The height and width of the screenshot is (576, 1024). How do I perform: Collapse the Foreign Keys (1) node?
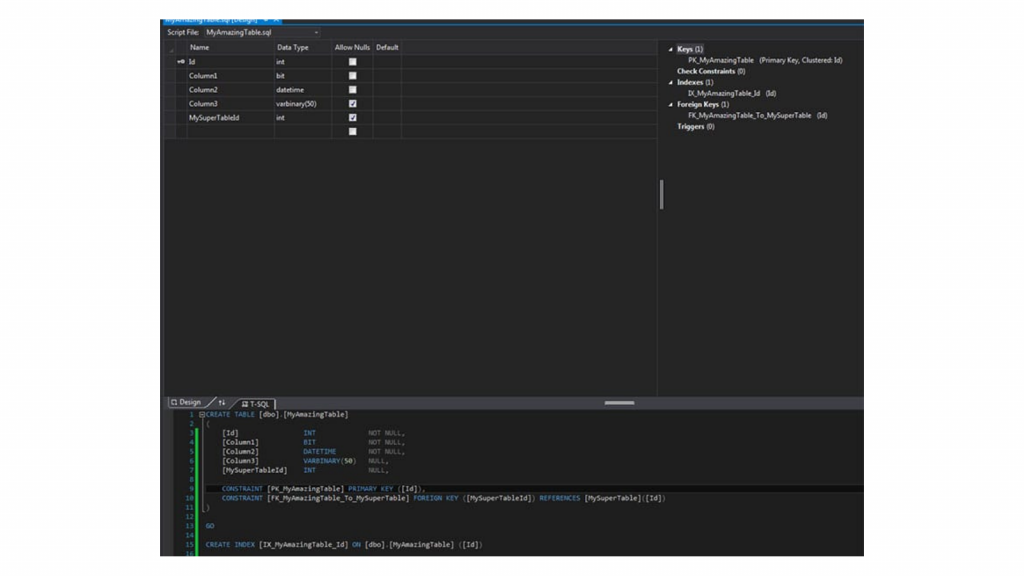pyautogui.click(x=671, y=104)
